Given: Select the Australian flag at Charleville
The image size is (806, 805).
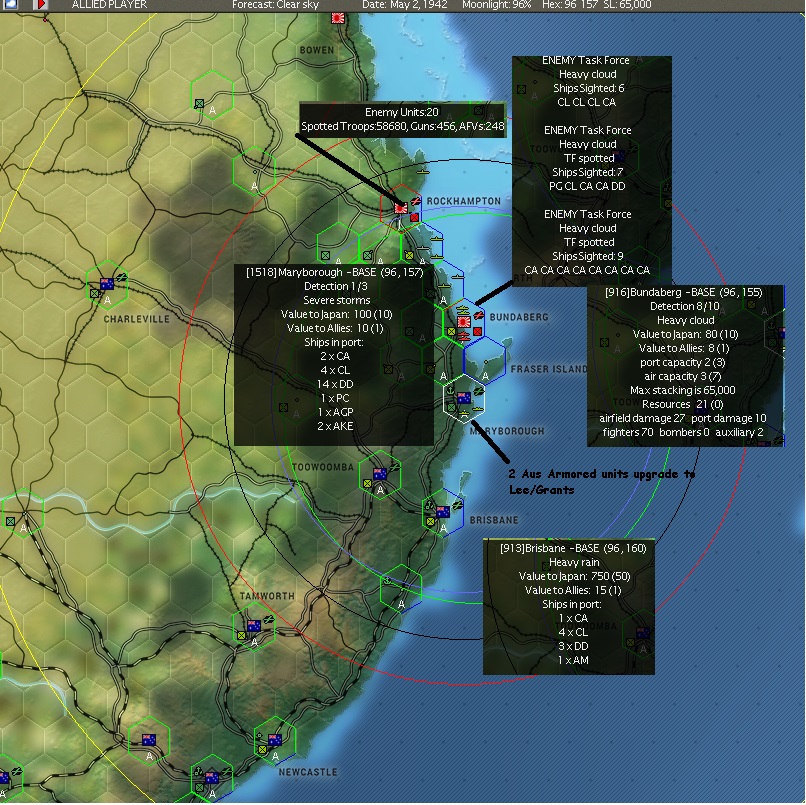Looking at the screenshot, I should tap(107, 284).
